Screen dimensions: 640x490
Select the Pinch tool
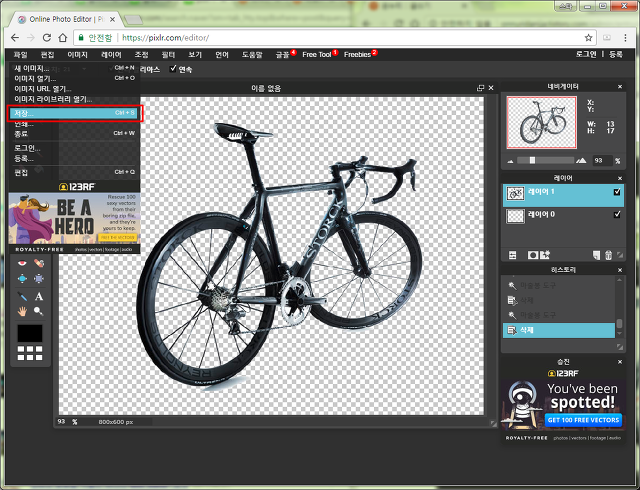point(39,279)
